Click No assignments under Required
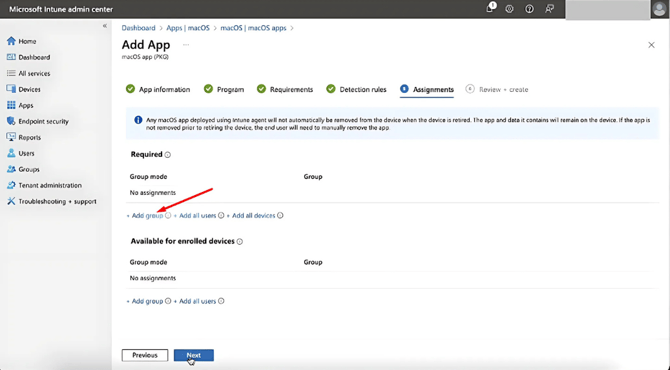The height and width of the screenshot is (370, 670). pyautogui.click(x=153, y=193)
